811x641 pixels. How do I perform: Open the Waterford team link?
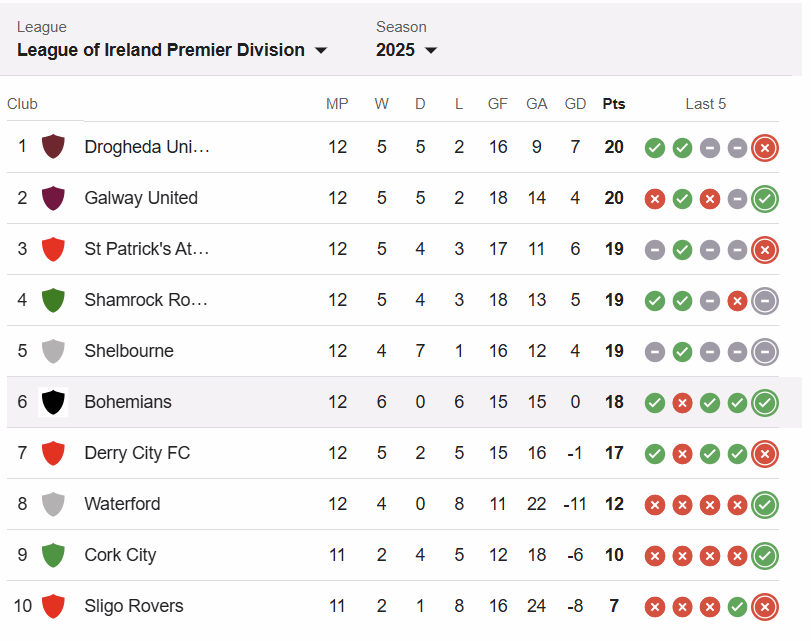[122, 503]
